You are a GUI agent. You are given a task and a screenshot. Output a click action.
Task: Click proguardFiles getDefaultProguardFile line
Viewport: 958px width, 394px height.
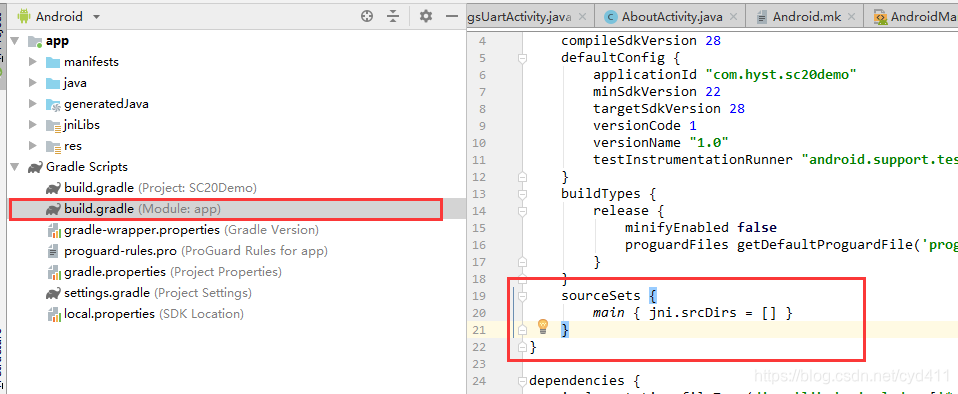pyautogui.click(x=791, y=245)
